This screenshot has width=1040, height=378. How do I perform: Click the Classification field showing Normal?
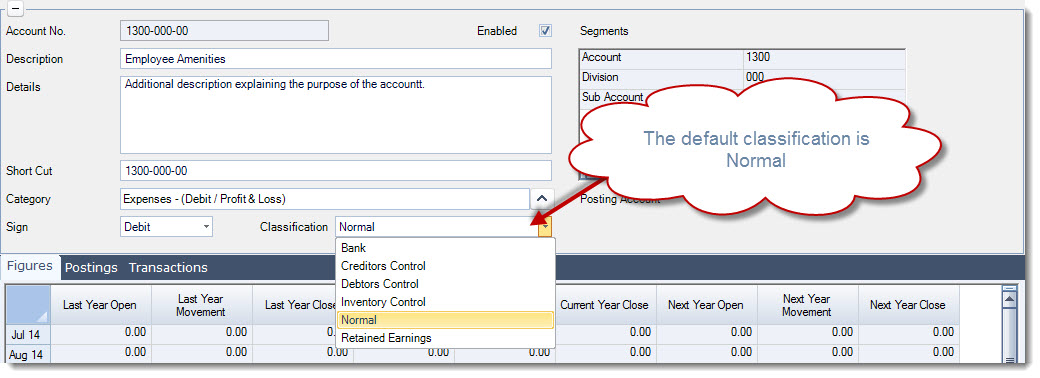click(x=437, y=227)
